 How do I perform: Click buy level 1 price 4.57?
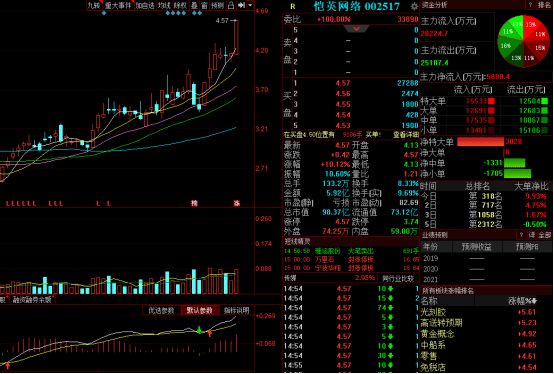343,83
